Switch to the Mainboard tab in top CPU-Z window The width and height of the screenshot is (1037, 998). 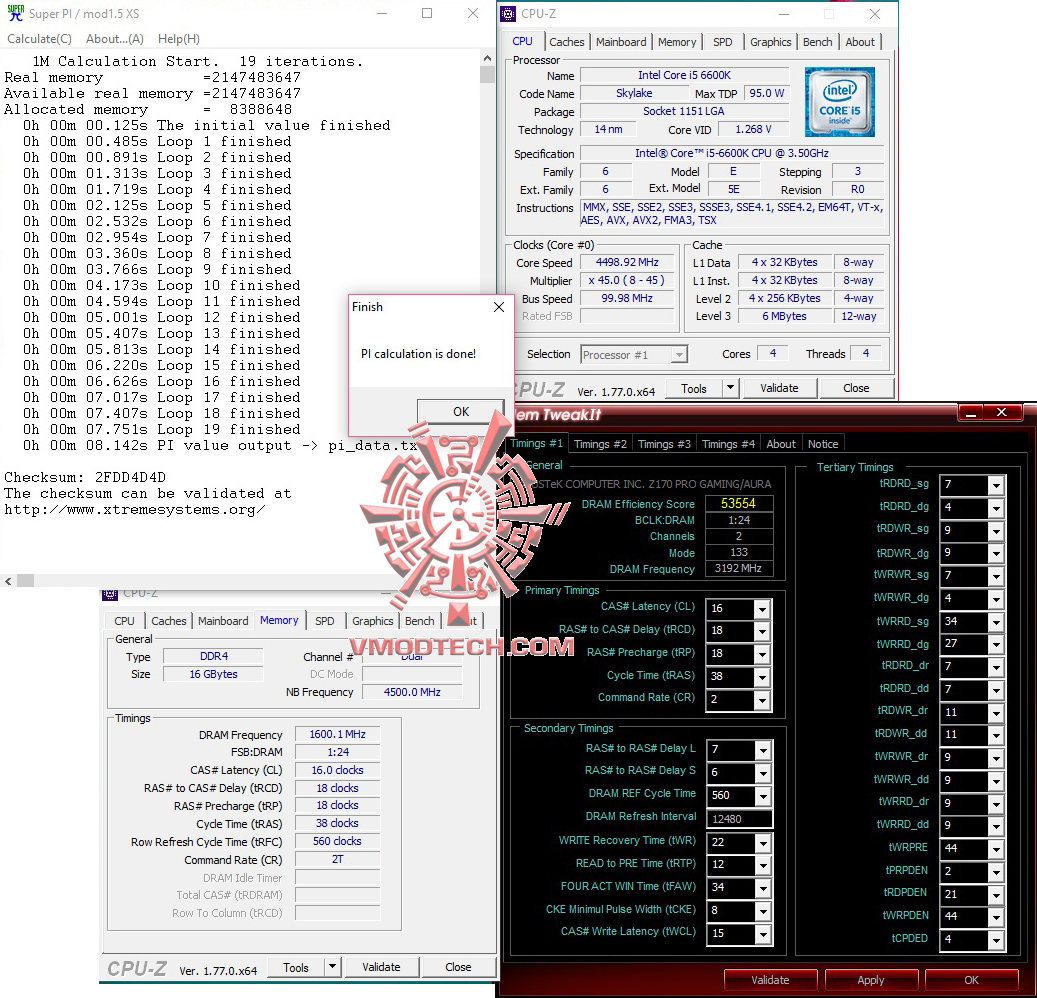621,42
